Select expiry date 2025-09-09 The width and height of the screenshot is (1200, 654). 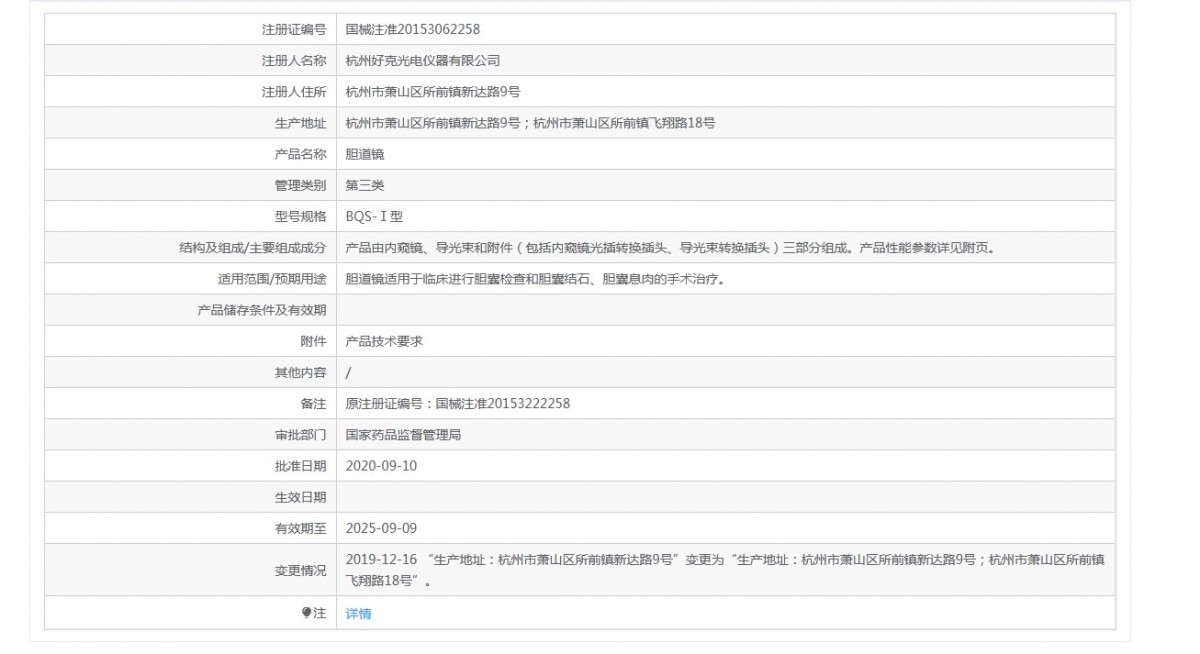pyautogui.click(x=381, y=527)
